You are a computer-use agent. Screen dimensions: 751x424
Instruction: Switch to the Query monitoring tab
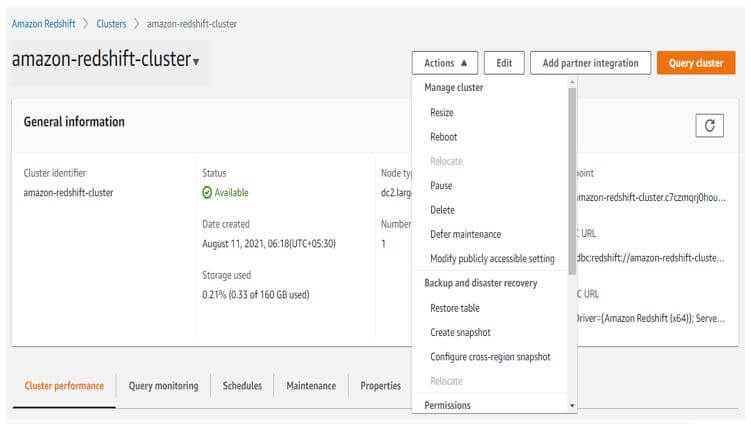coord(163,386)
